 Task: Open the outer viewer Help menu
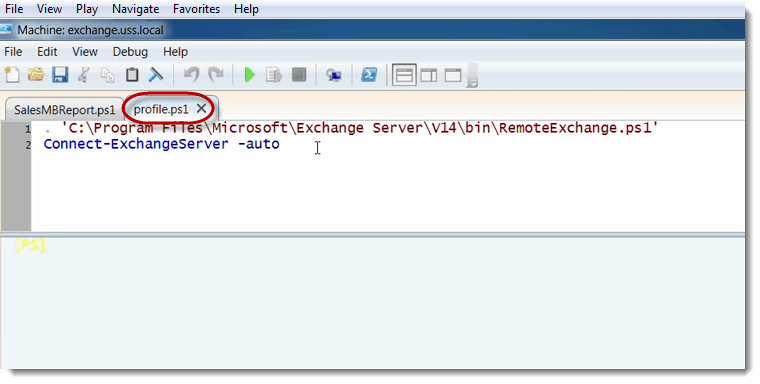pyautogui.click(x=246, y=9)
